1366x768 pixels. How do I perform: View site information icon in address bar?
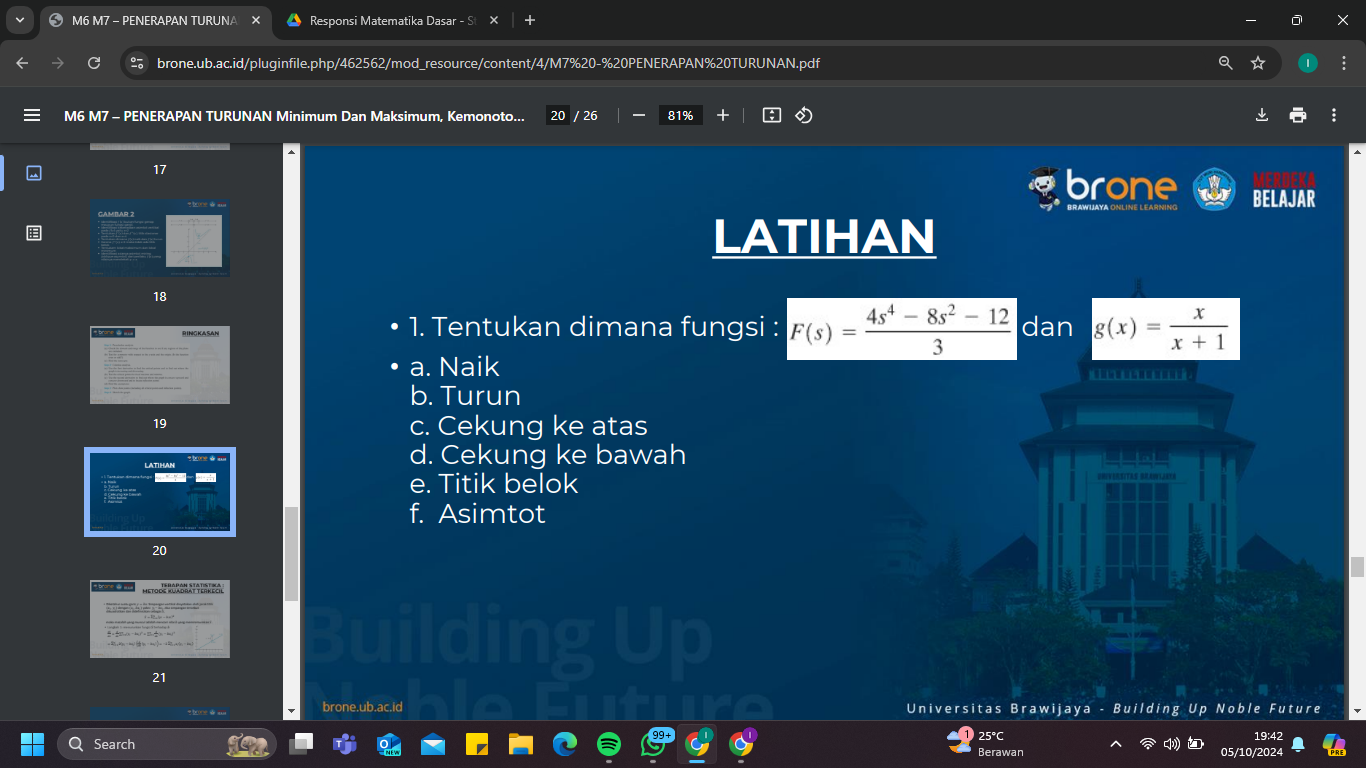coord(138,63)
